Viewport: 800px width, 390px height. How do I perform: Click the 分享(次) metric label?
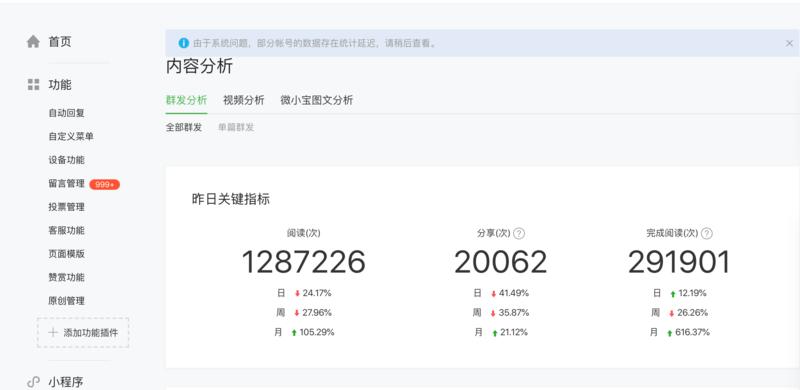tap(493, 233)
